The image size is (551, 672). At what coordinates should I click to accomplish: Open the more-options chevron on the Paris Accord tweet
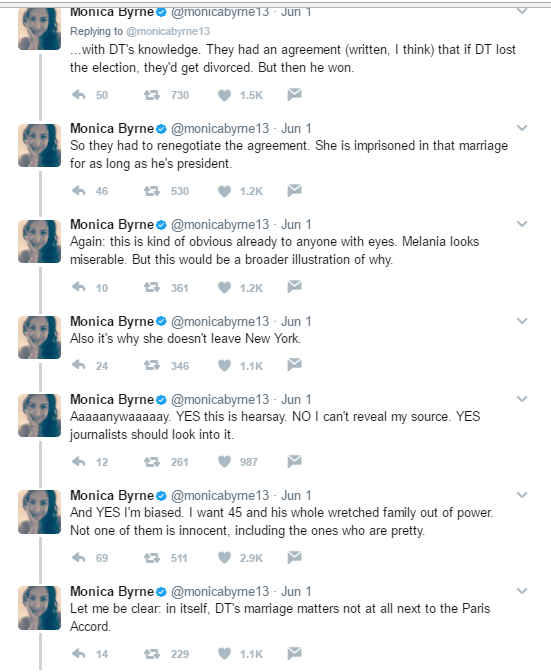point(522,591)
